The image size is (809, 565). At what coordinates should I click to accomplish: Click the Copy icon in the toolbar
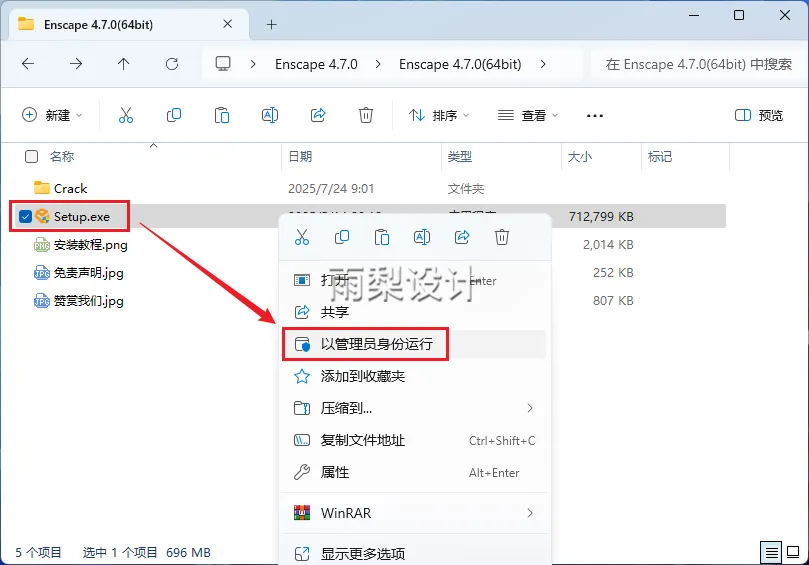point(174,115)
